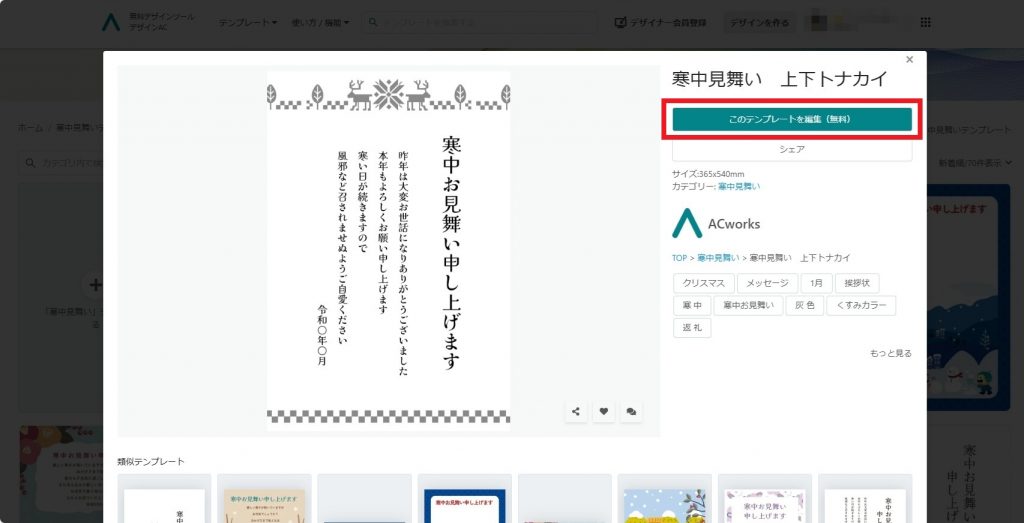Click the ホーム breadcrumb on background page
The image size is (1024, 523).
click(x=30, y=128)
